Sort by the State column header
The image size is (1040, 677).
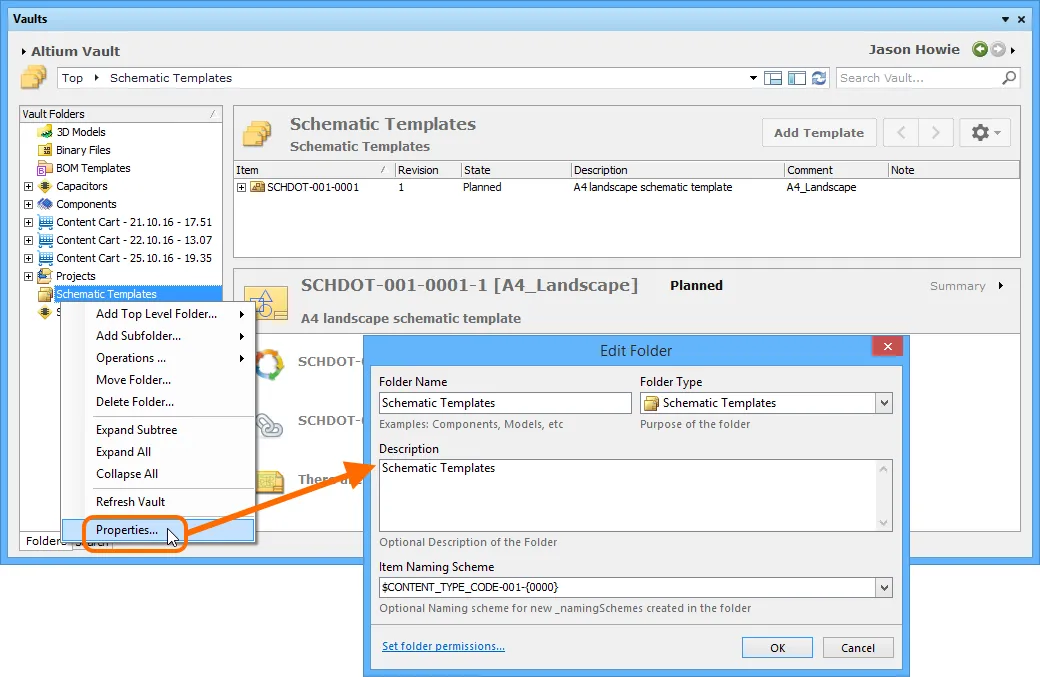pyautogui.click(x=515, y=170)
